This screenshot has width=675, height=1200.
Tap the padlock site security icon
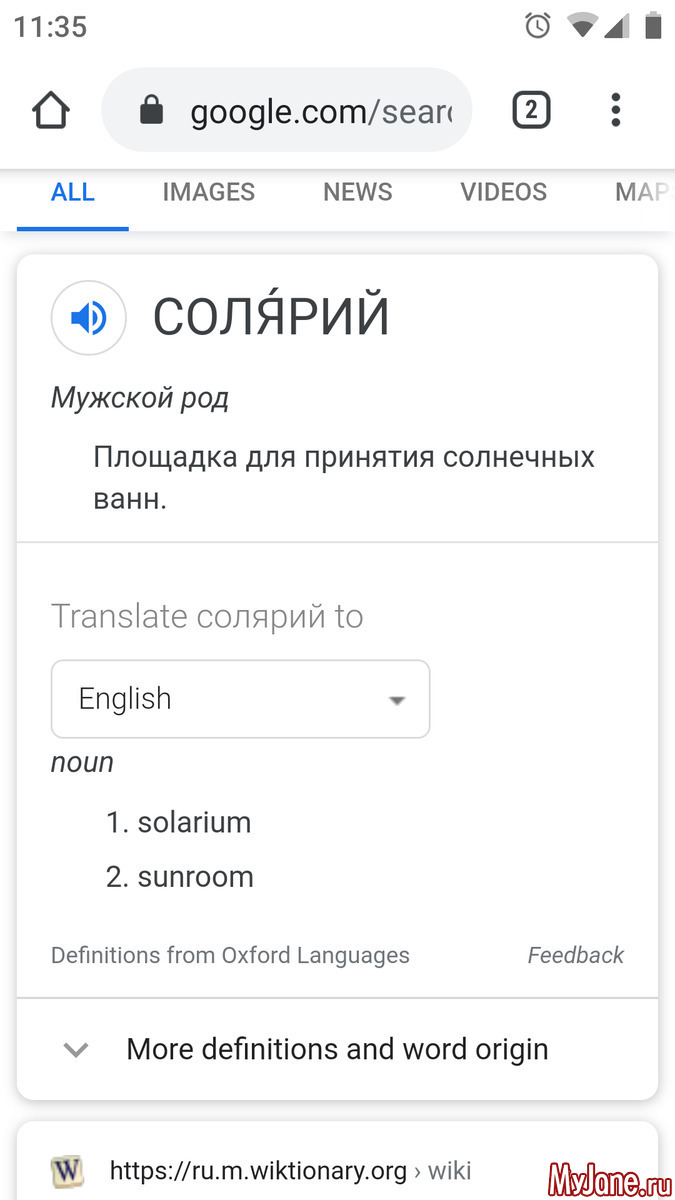tap(151, 110)
